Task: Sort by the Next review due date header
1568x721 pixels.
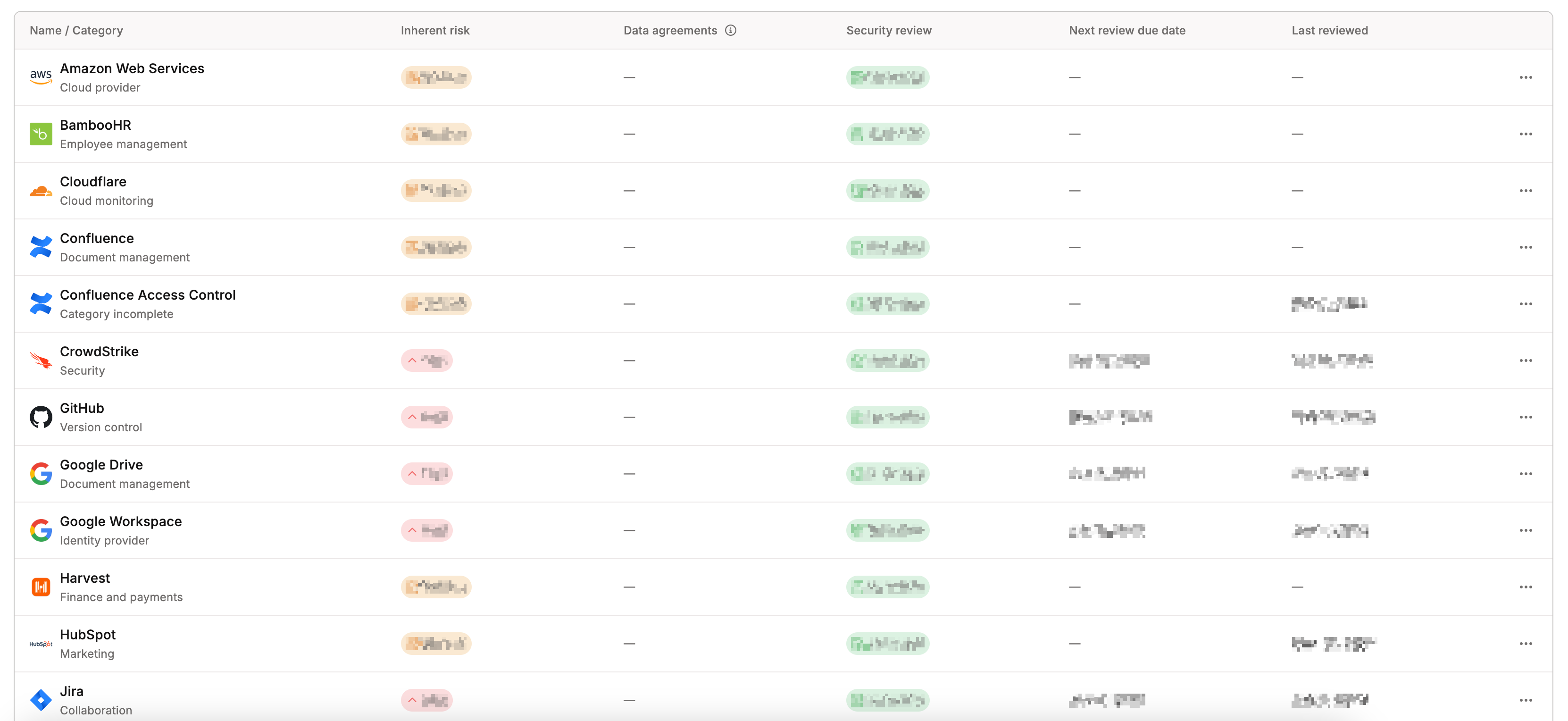Action: tap(1126, 31)
